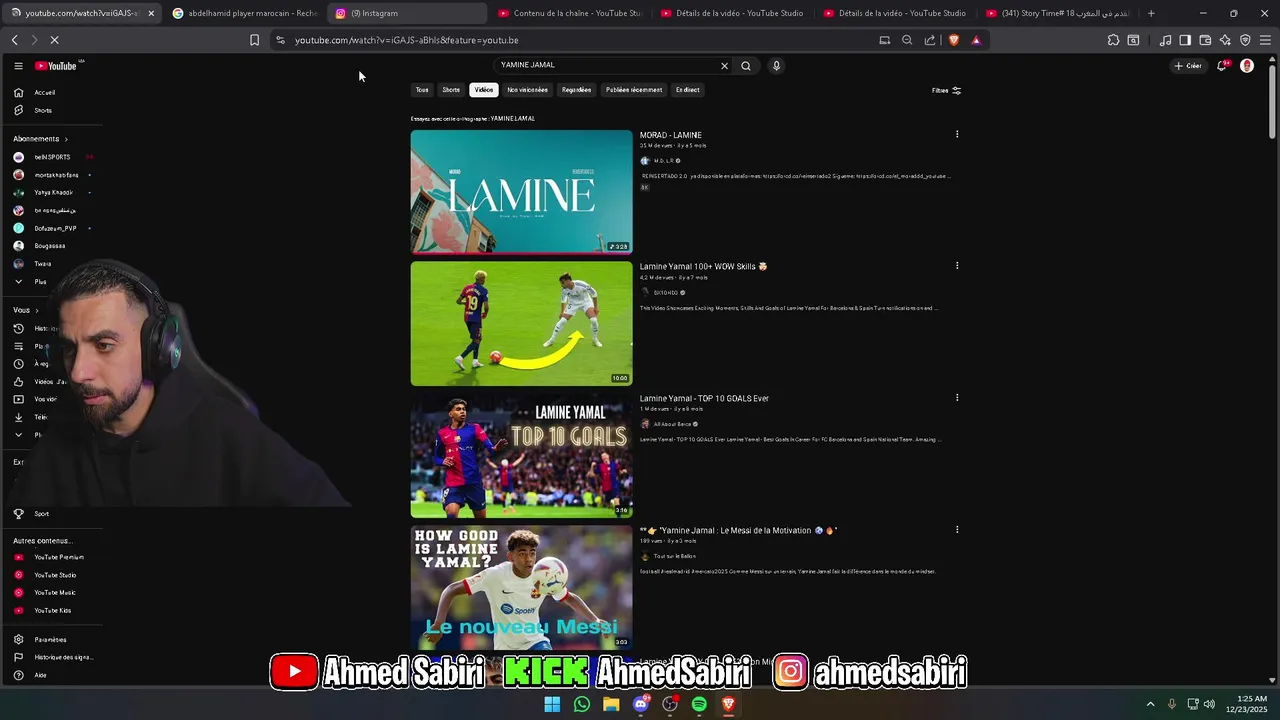Open the MORAD - LAMINE video title
1280x720 pixels.
click(671, 135)
